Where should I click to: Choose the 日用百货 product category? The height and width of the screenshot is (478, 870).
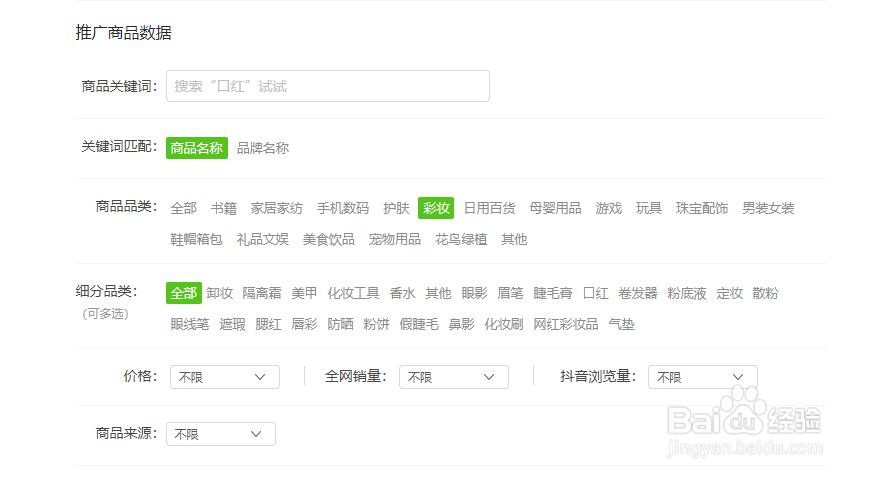click(489, 208)
